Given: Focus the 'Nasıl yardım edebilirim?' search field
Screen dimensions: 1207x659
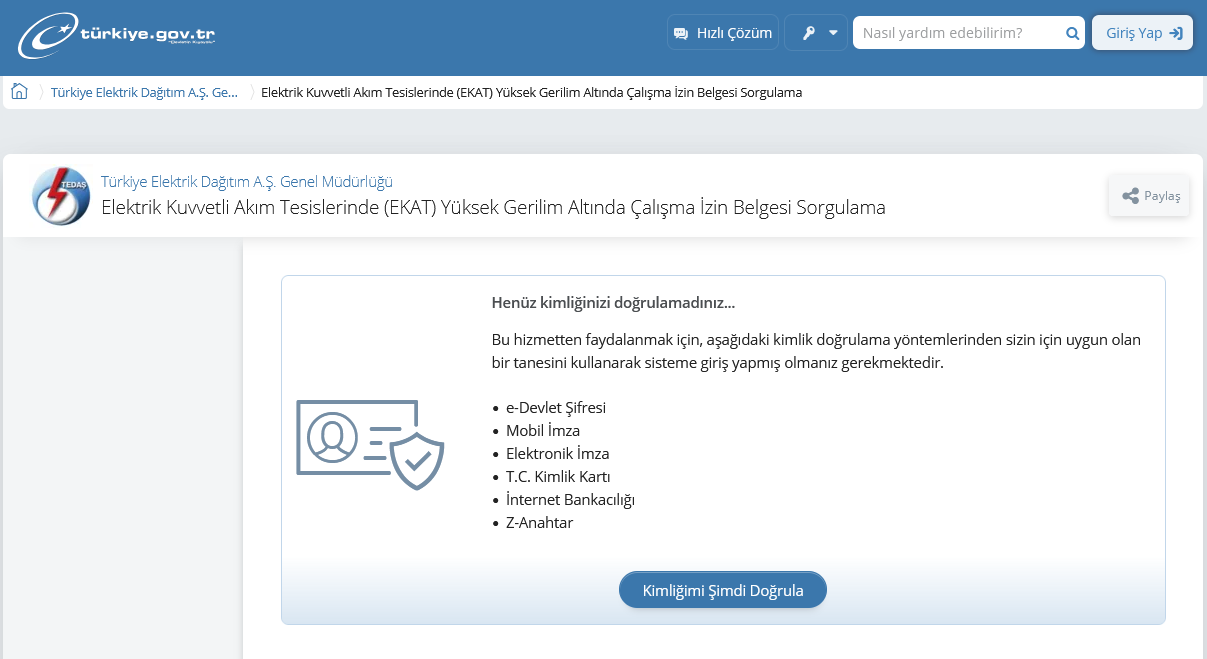Looking at the screenshot, I should (957, 33).
